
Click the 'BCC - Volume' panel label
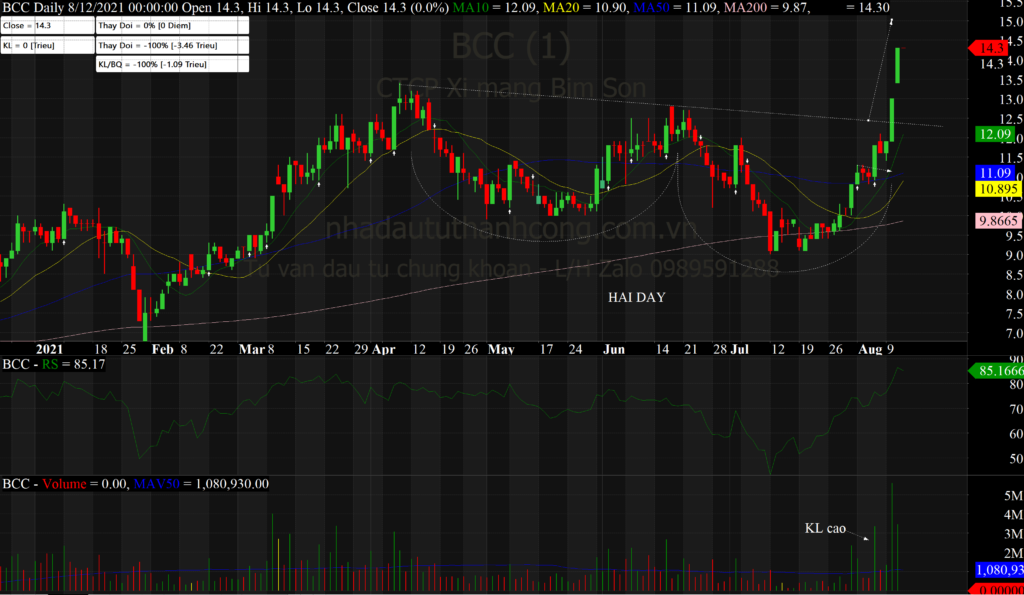click(x=40, y=484)
